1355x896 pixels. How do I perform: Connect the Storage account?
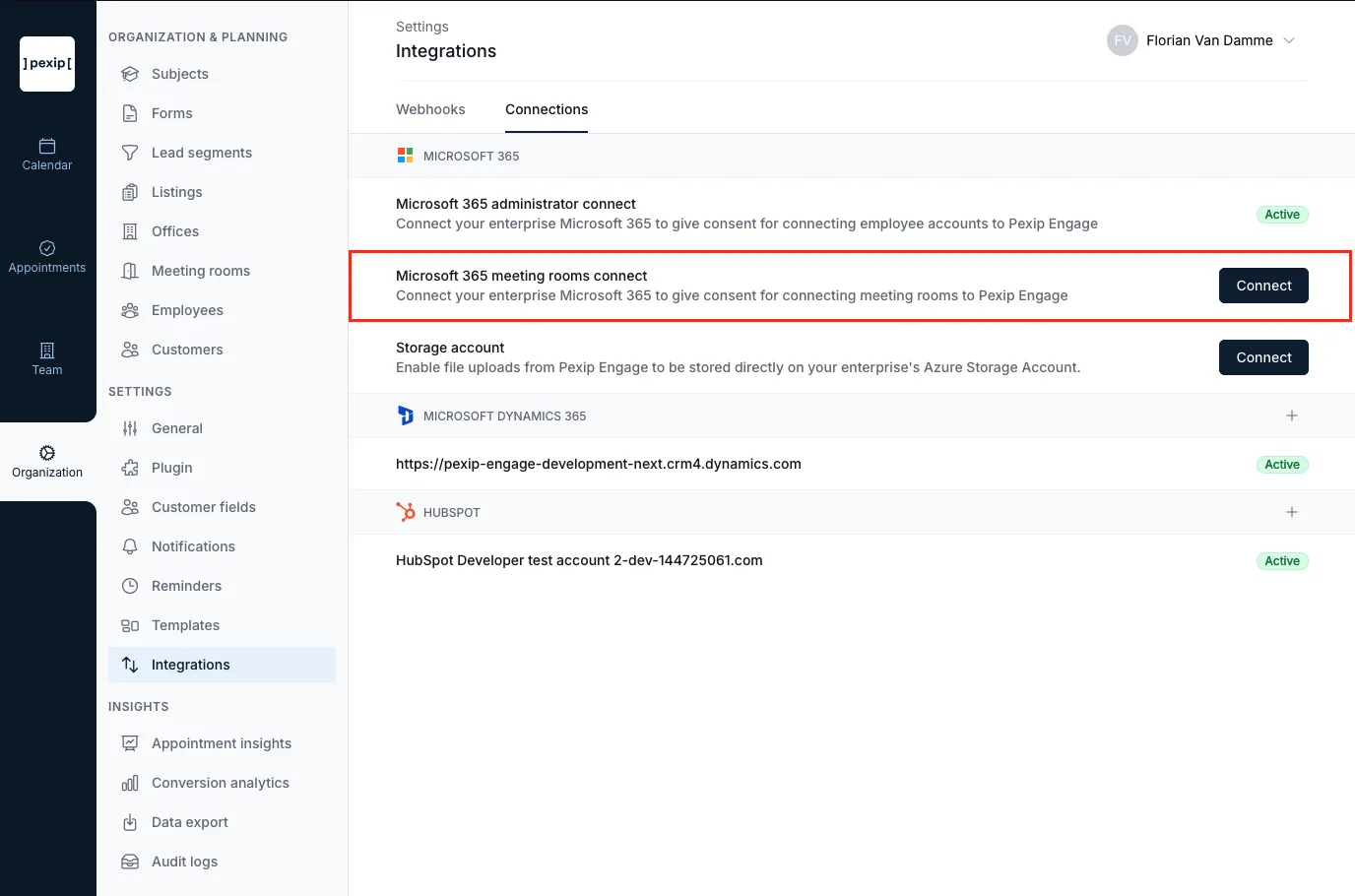[1263, 357]
